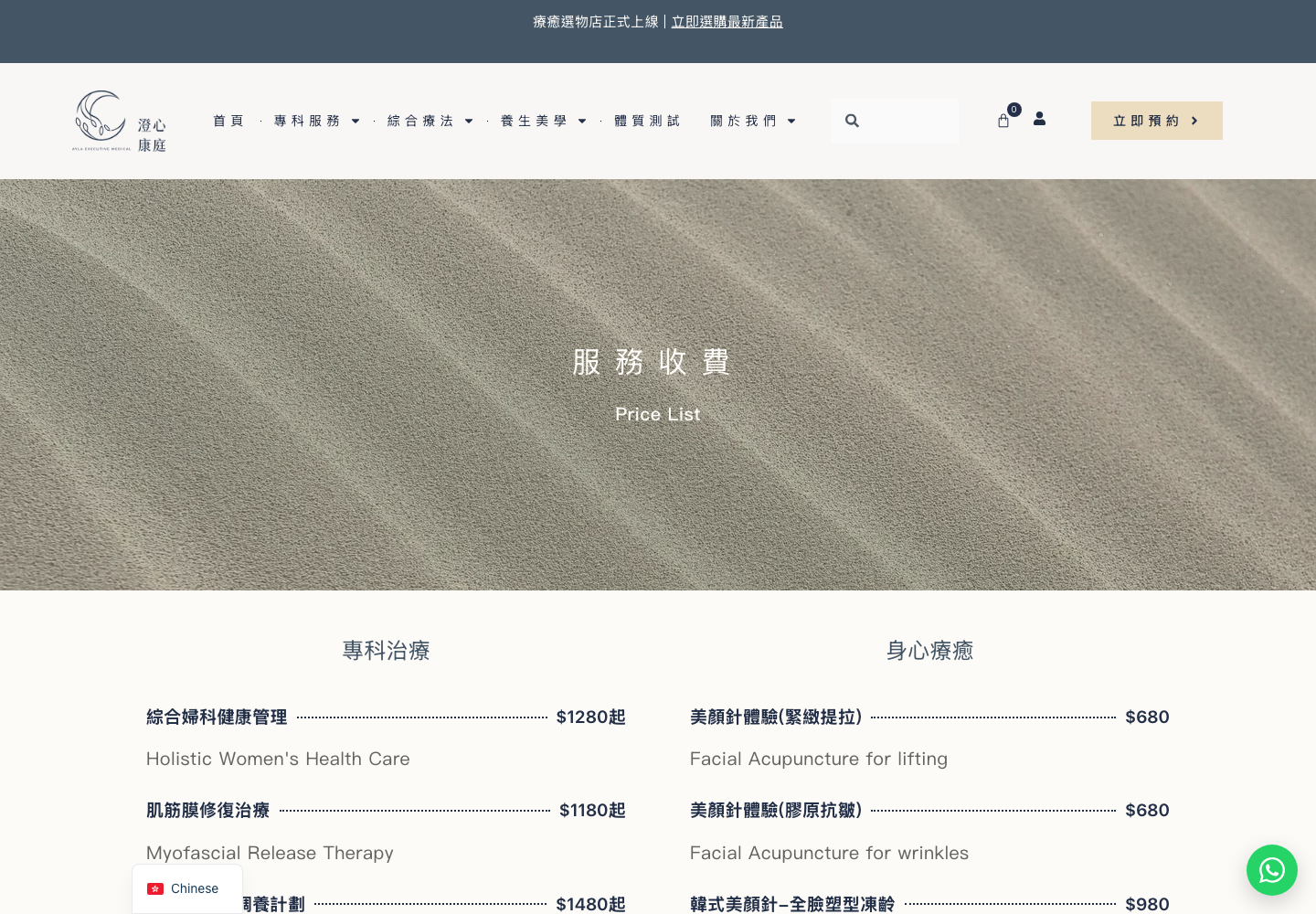Open the user account icon
This screenshot has height=914, width=1316.
(x=1039, y=119)
